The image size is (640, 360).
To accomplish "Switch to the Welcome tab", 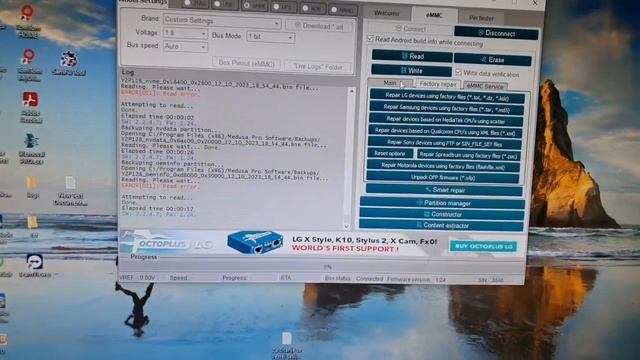I will (387, 13).
